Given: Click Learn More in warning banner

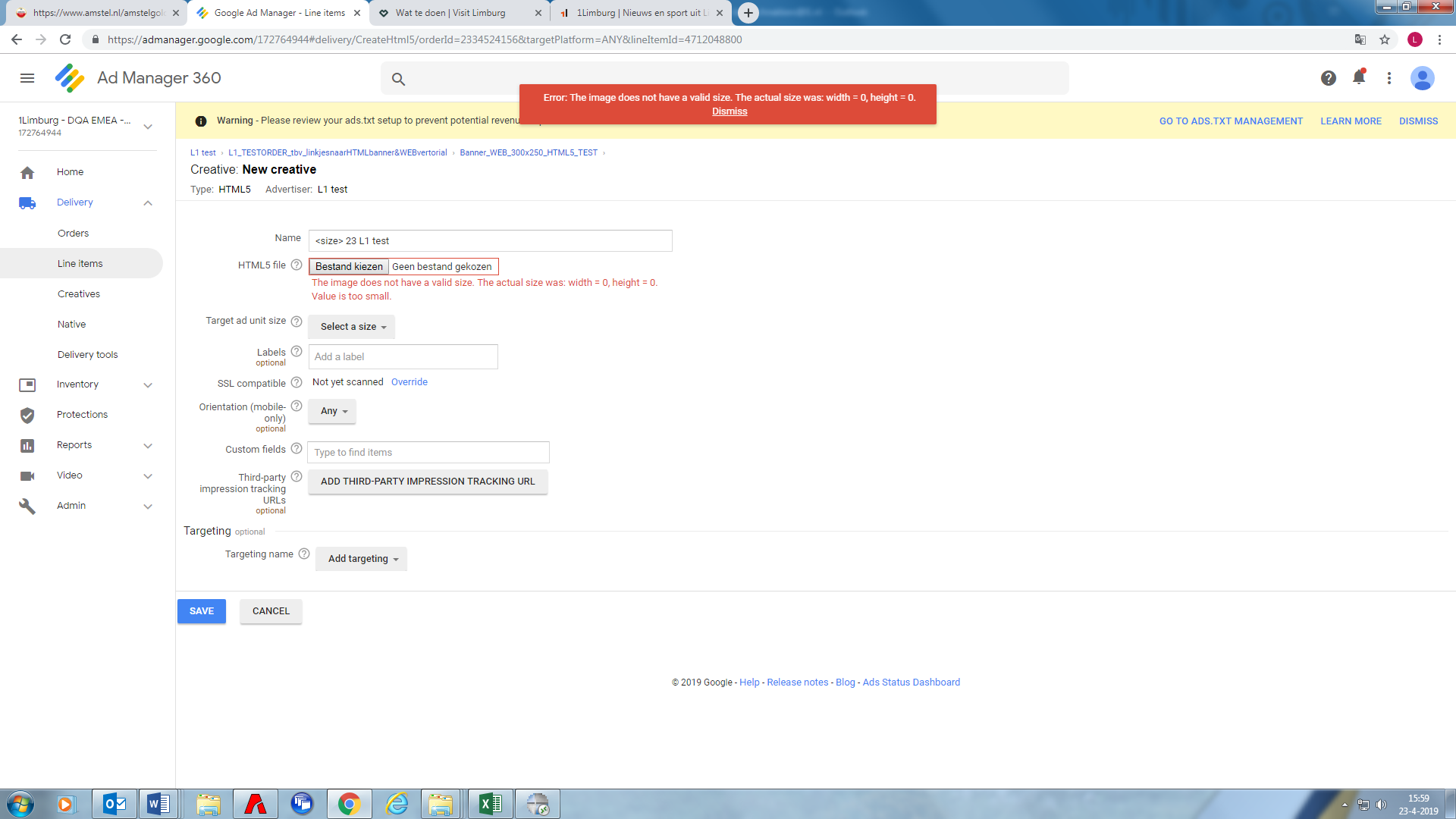Looking at the screenshot, I should (x=1351, y=121).
